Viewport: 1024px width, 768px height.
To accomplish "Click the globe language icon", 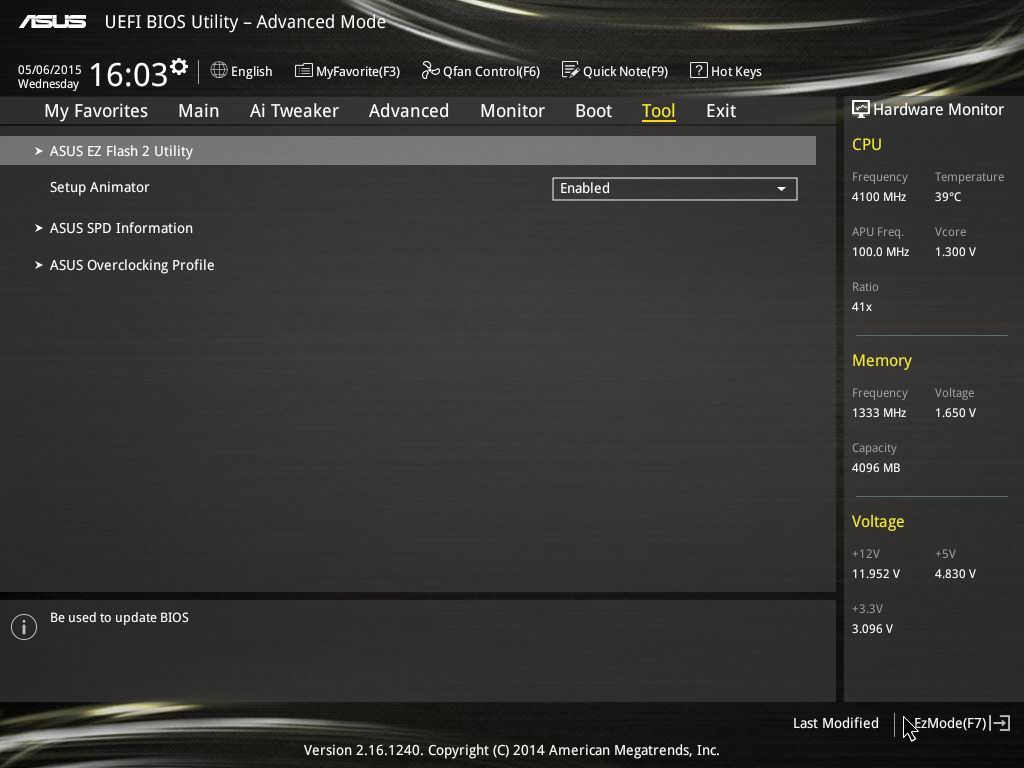I will point(219,71).
